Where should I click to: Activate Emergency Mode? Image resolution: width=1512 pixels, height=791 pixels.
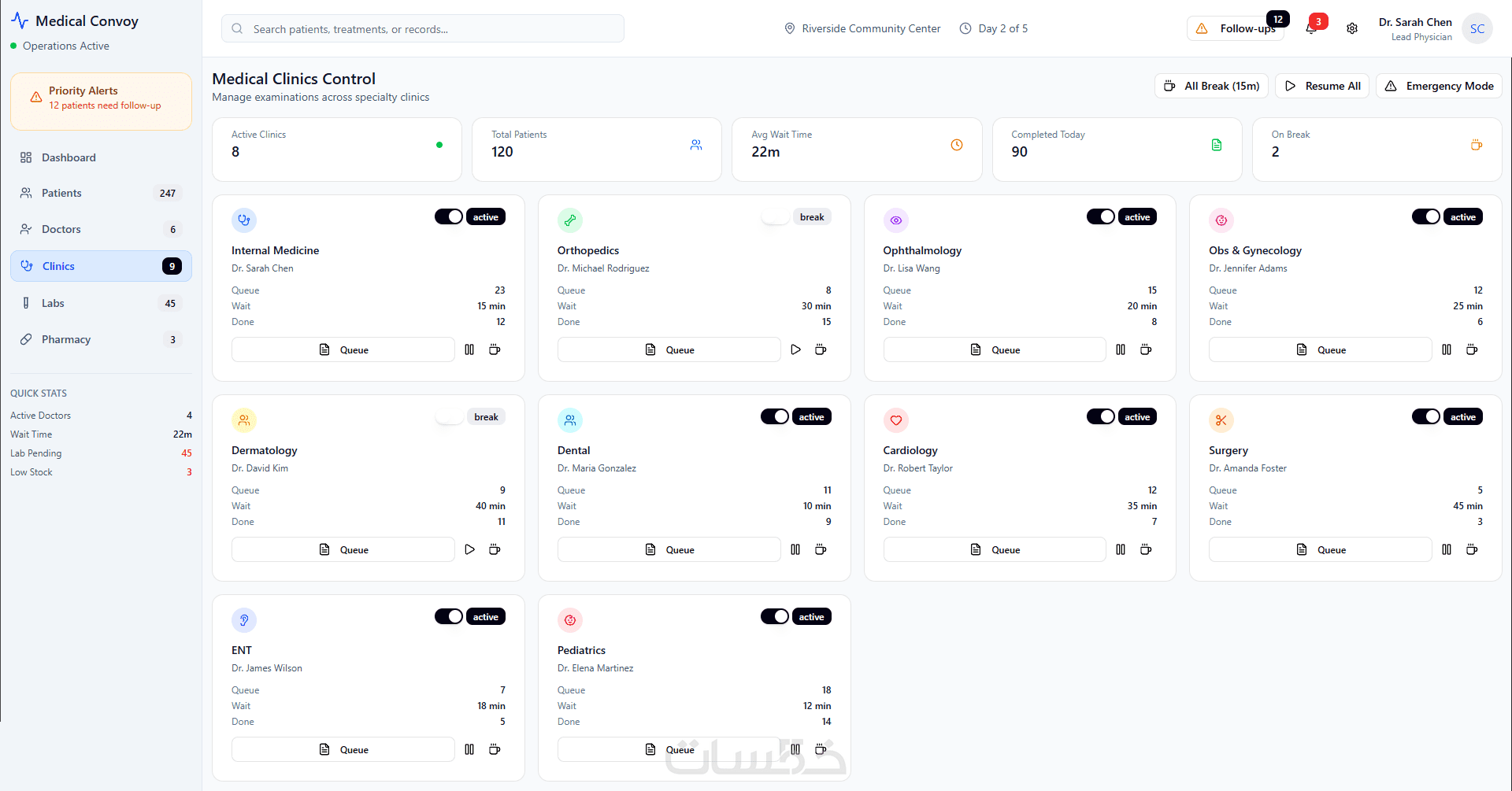point(1439,86)
